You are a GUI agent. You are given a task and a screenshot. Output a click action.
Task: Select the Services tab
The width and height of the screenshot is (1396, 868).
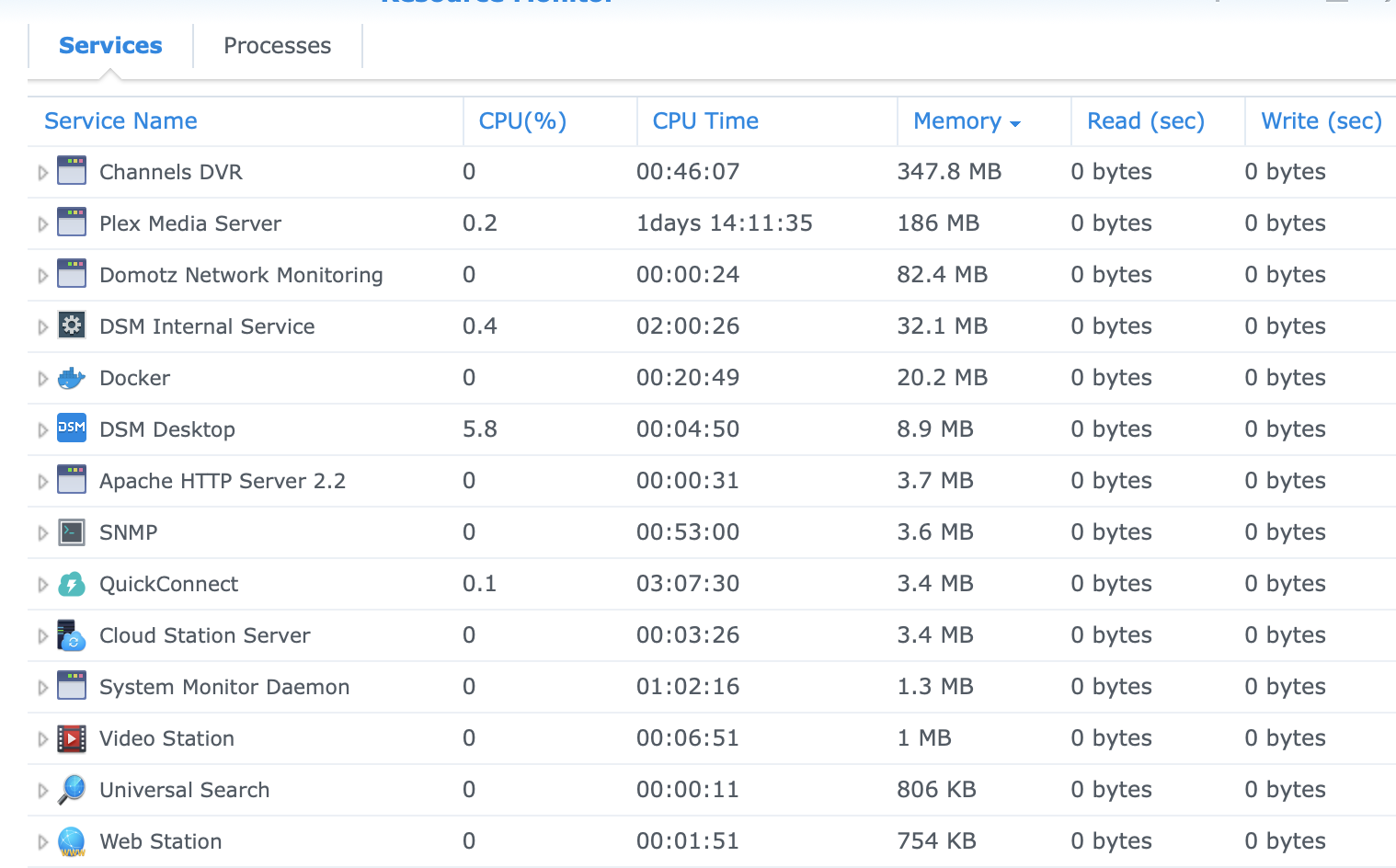110,46
